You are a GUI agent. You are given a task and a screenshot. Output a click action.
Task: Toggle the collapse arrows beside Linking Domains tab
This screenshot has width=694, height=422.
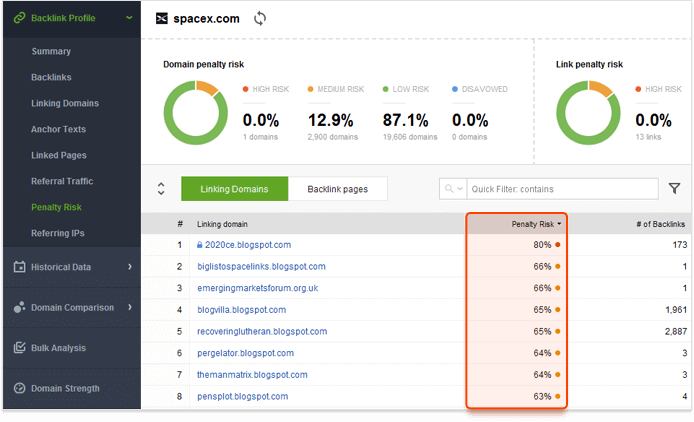[161, 189]
